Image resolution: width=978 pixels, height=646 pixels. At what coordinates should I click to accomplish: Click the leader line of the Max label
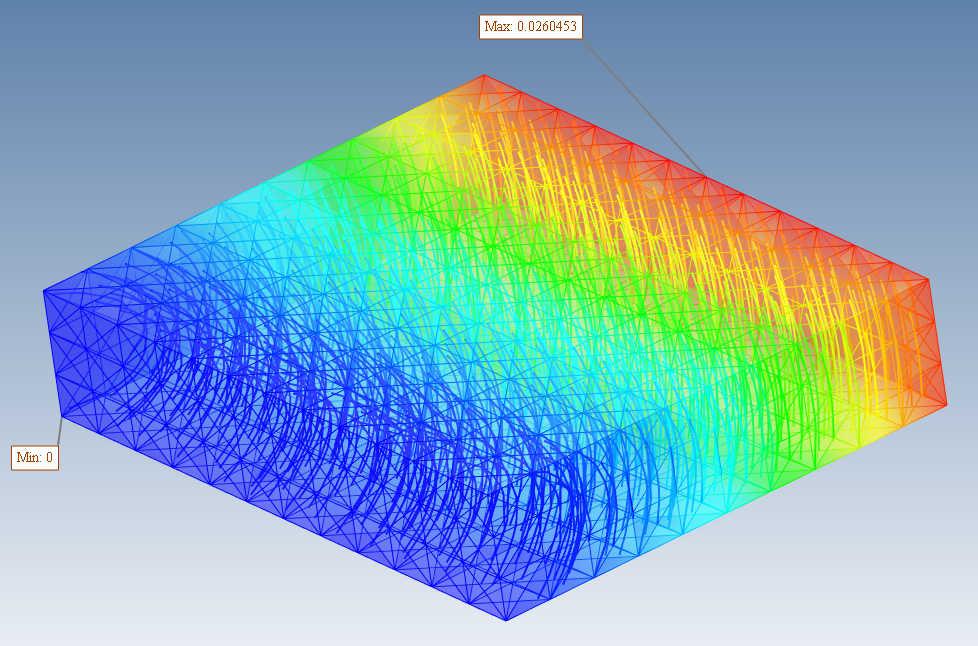tap(643, 107)
